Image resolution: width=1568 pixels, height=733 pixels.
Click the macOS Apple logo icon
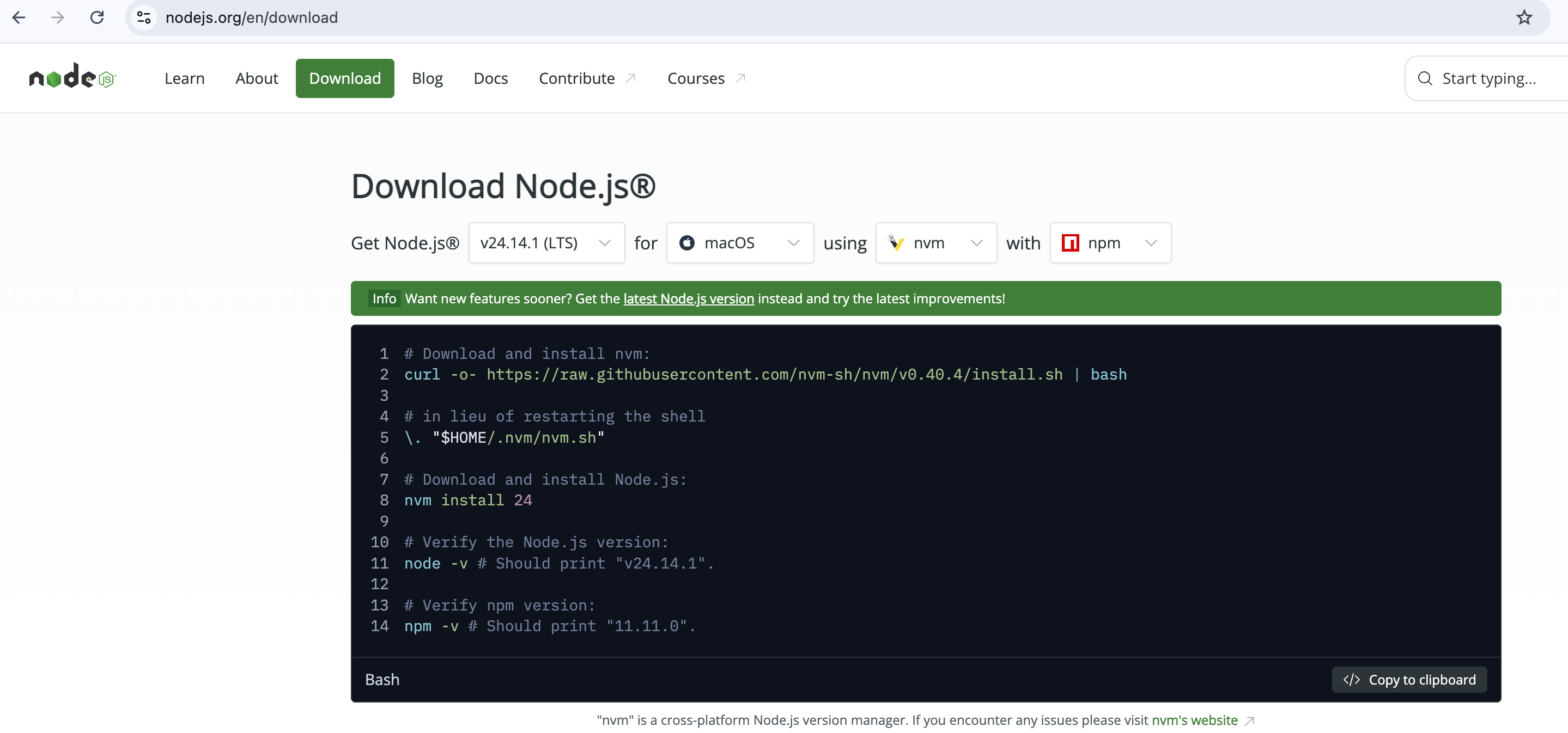click(686, 243)
